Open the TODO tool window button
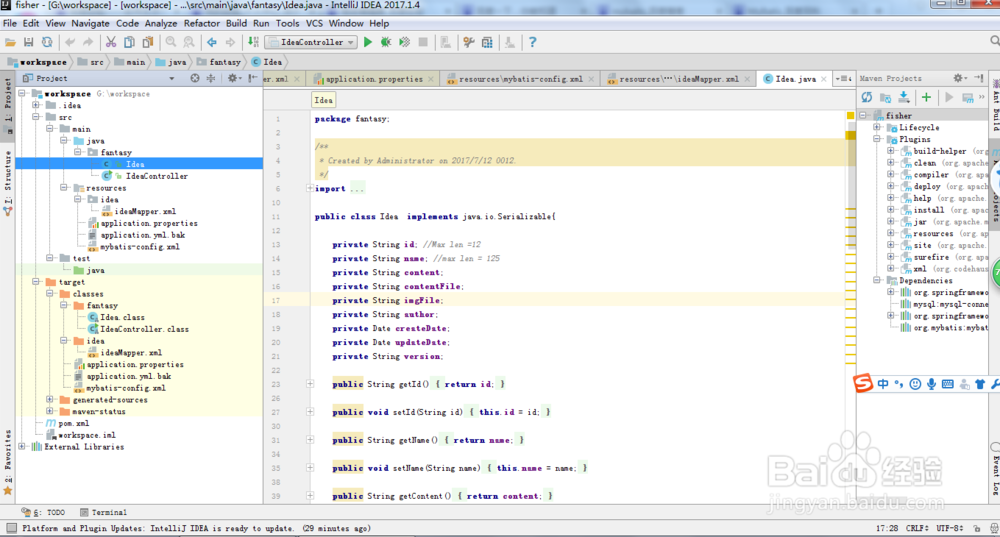Image resolution: width=1000 pixels, height=537 pixels. (43, 512)
